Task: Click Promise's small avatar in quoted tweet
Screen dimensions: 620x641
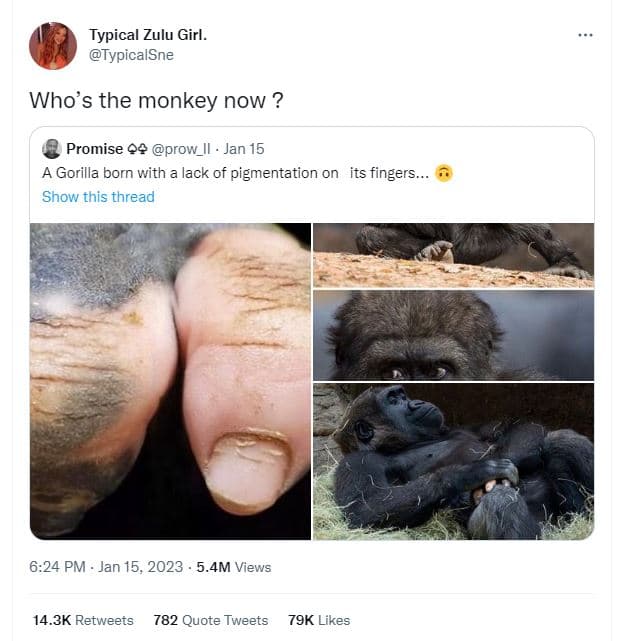Action: (52, 149)
